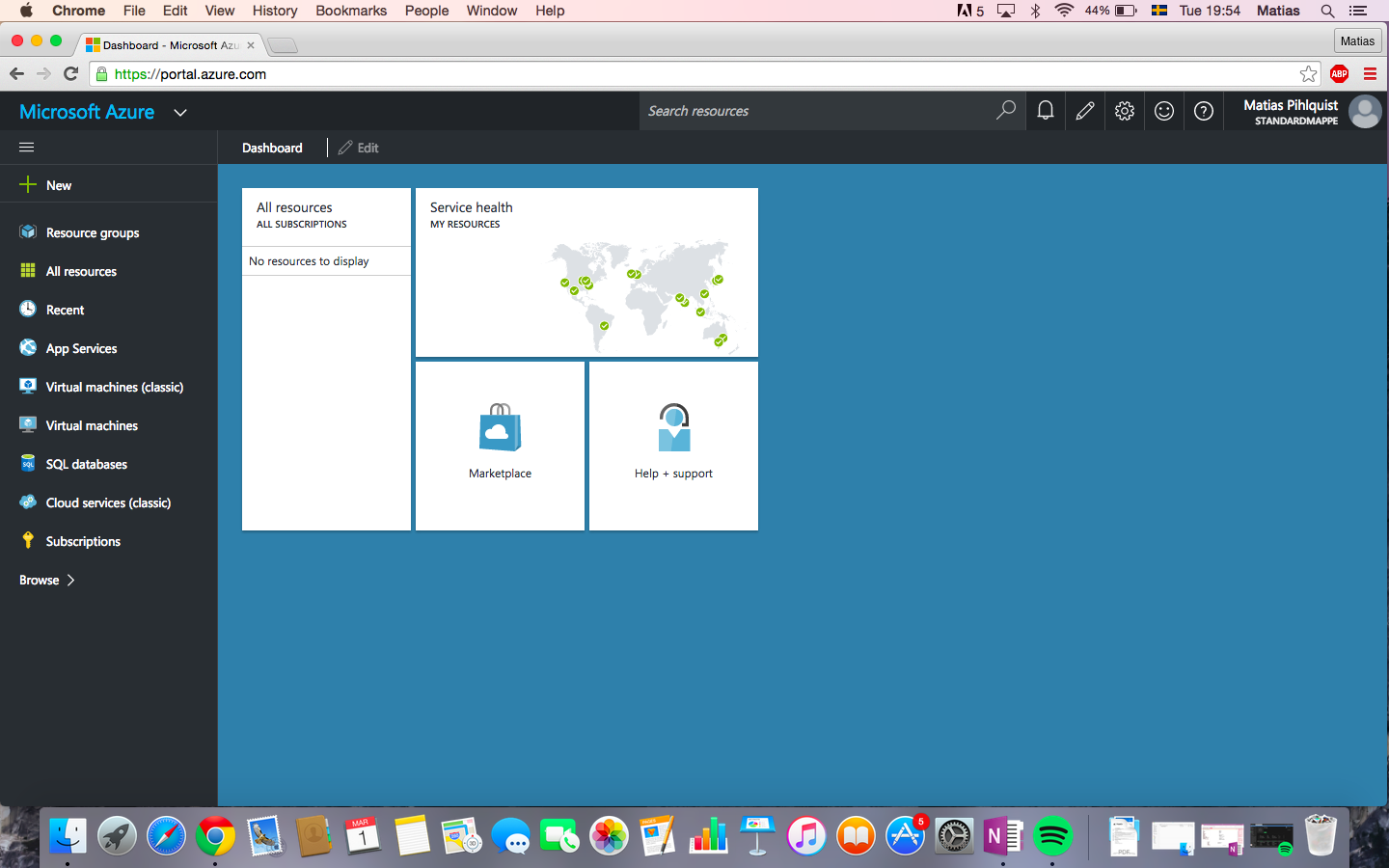Open OneNote from the Dock
The height and width of the screenshot is (868, 1389).
click(x=1002, y=835)
